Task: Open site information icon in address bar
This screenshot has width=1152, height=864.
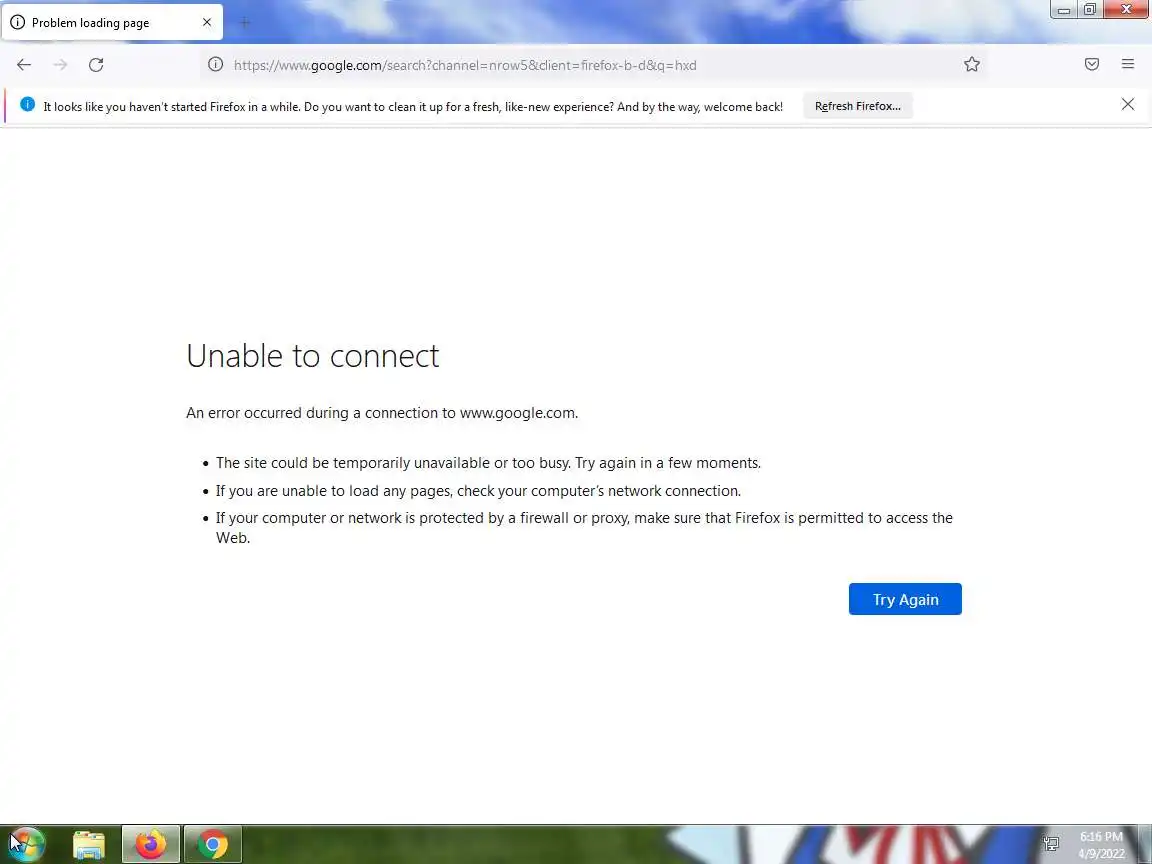Action: (215, 65)
